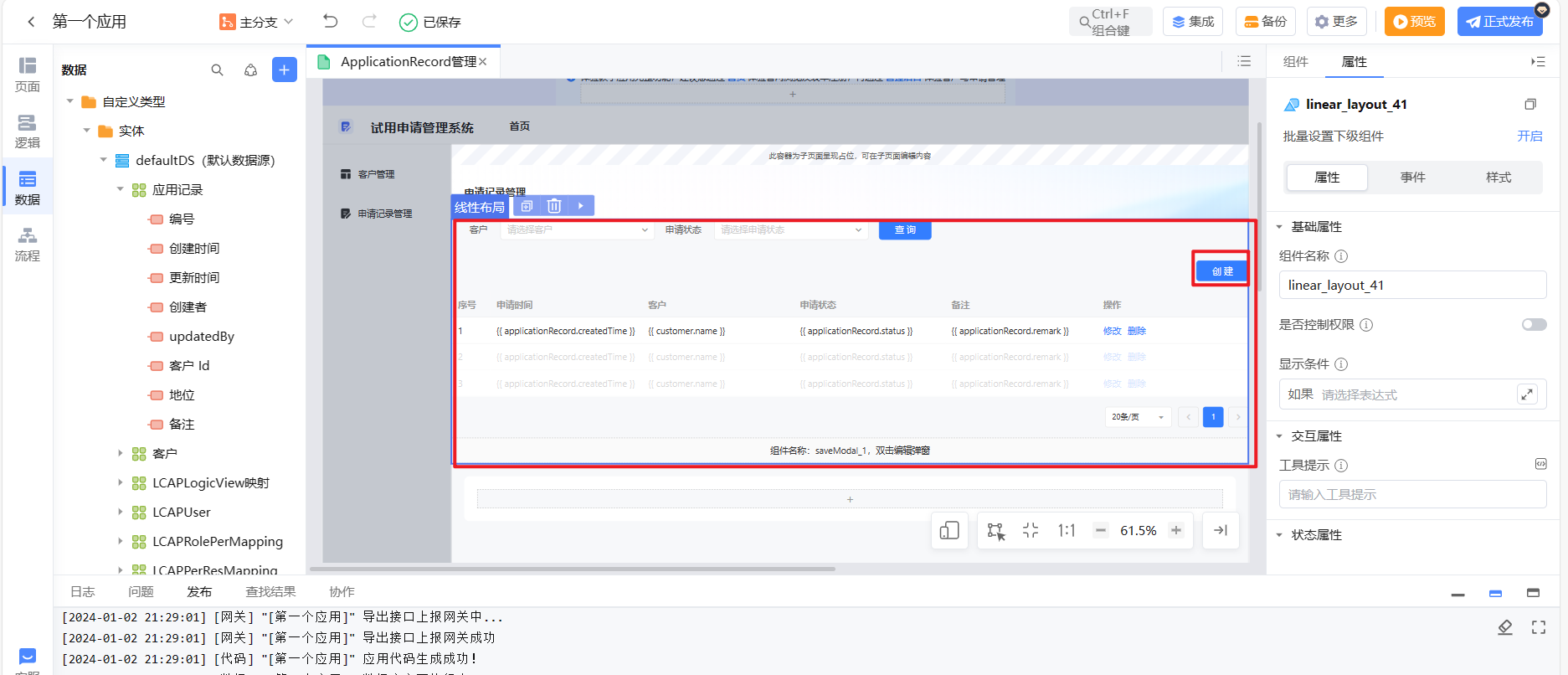Screen dimensions: 1568x675
Task: Click the icon next to data search
Action: point(250,70)
